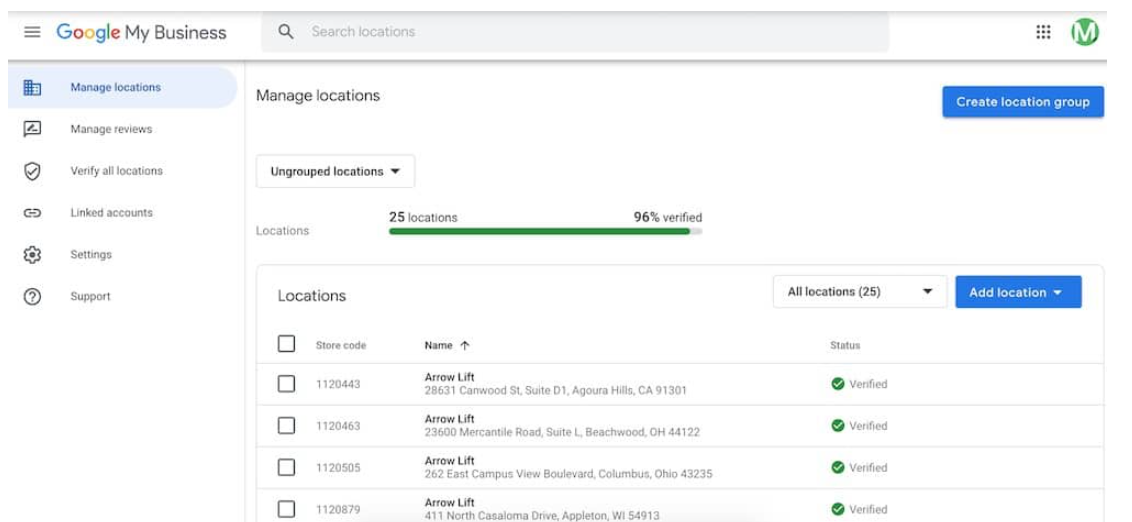Open Arrow Lift at 28631 Canwood St

click(x=555, y=384)
